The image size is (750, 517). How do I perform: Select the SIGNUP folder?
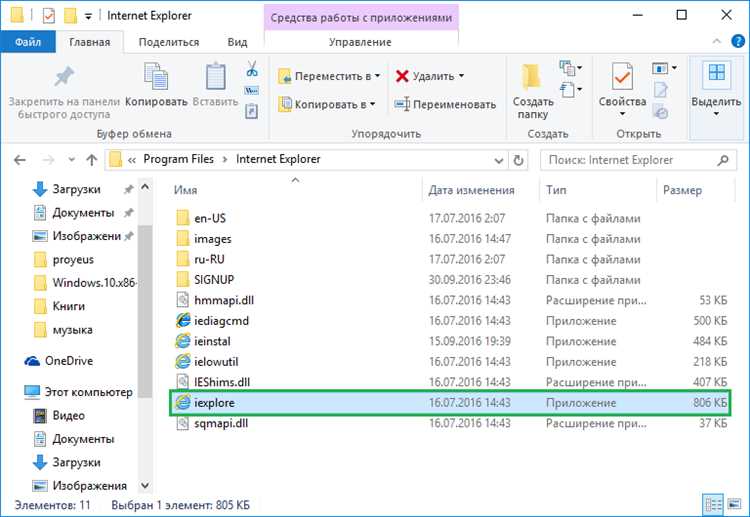click(x=205, y=279)
